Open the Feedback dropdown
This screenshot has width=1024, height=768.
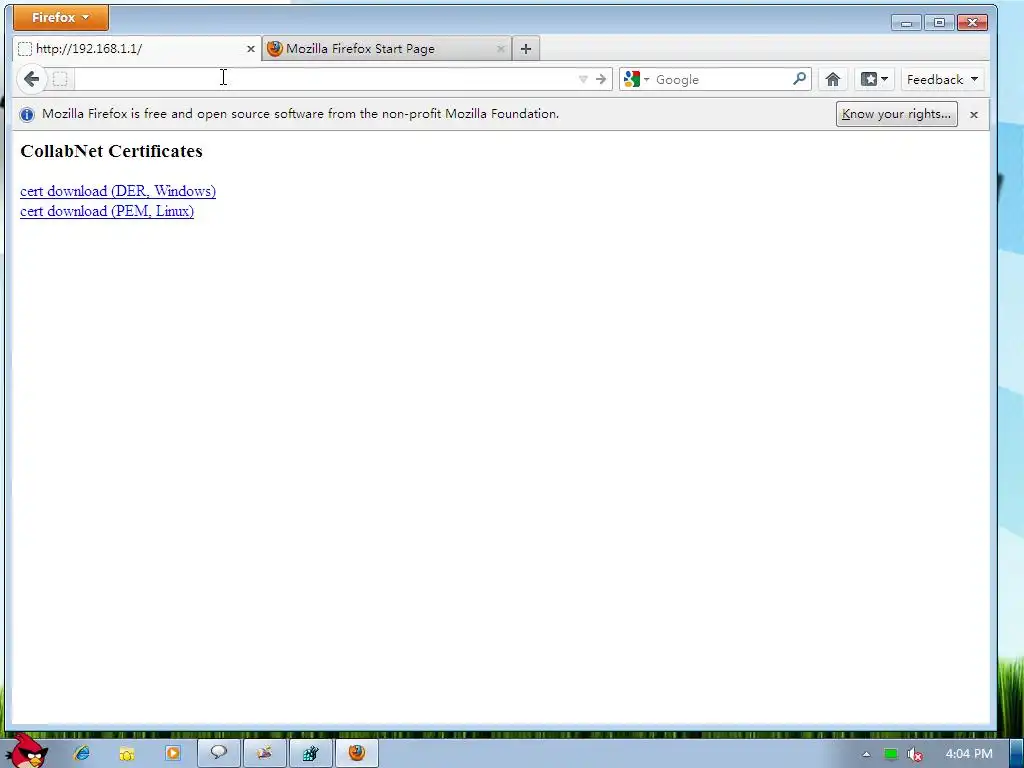pos(942,79)
